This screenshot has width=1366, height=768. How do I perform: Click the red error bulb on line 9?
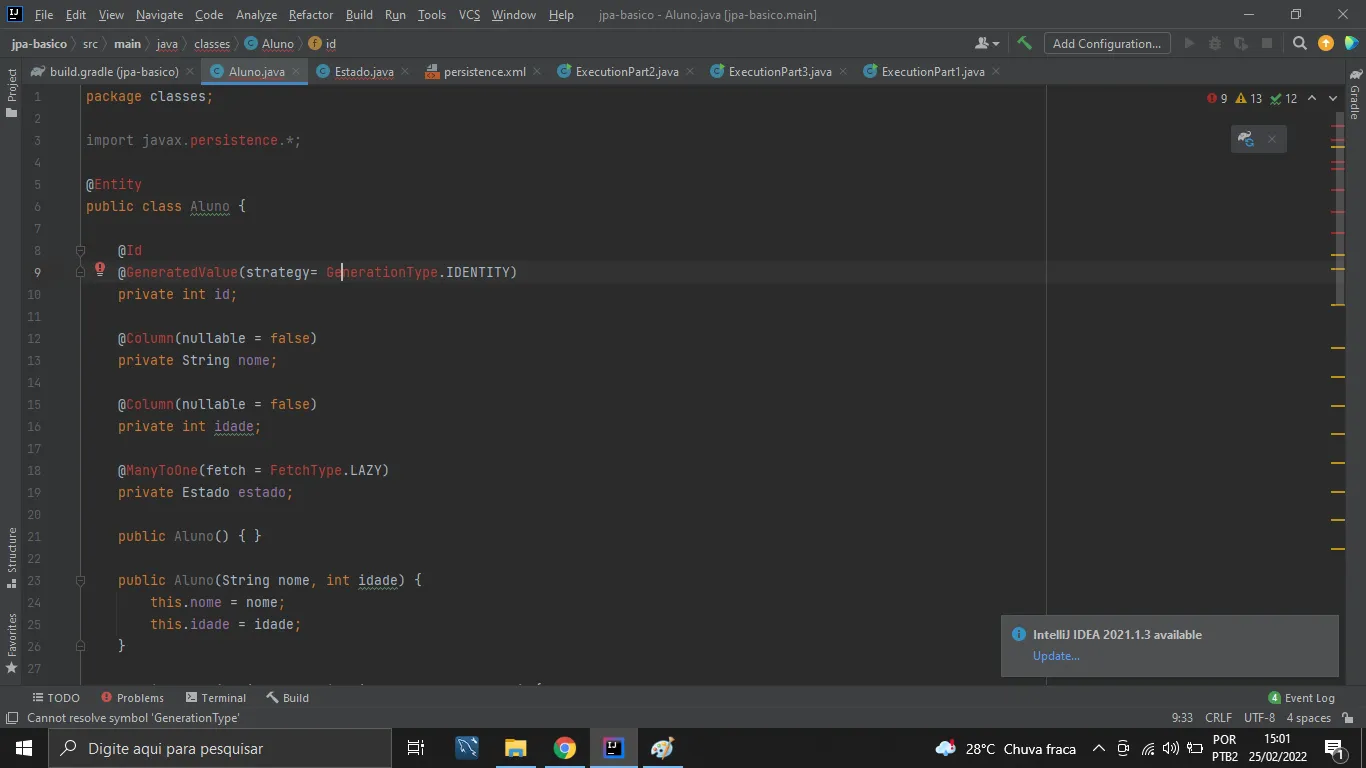[x=100, y=269]
